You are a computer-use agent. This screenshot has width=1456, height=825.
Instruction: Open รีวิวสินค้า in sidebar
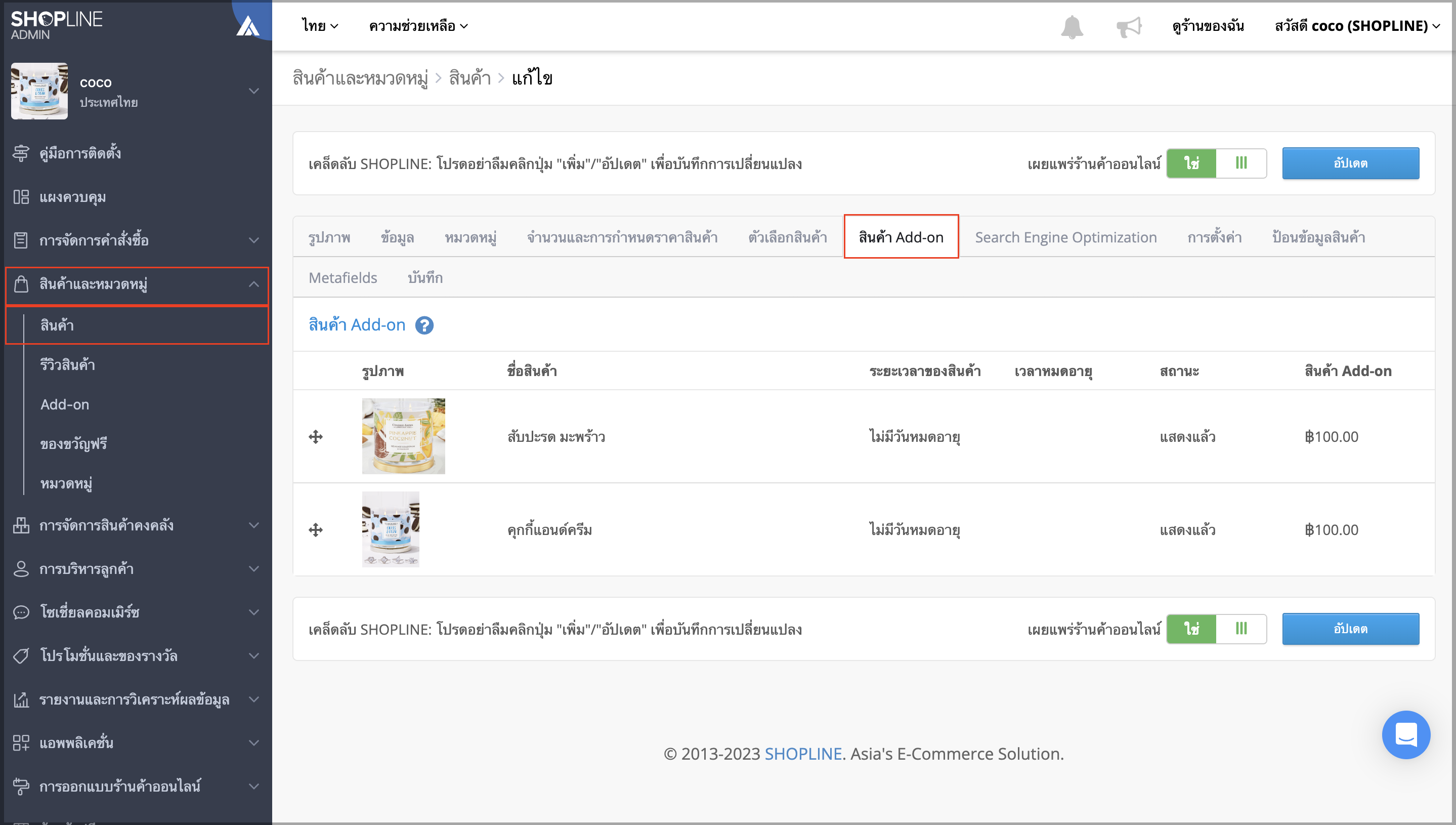pyautogui.click(x=67, y=365)
